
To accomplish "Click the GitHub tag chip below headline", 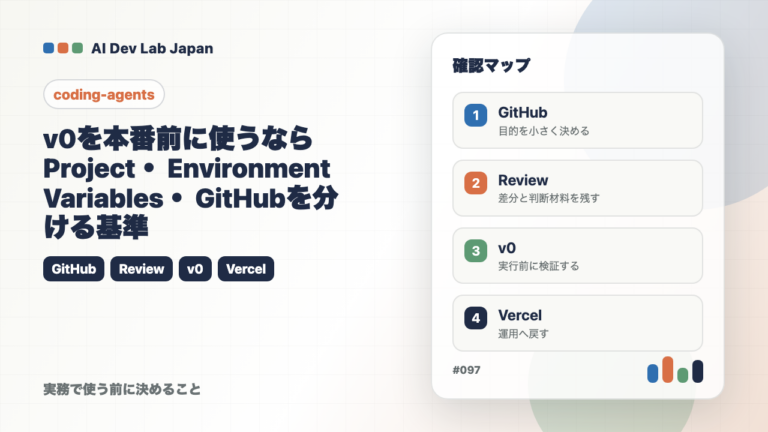I will pyautogui.click(x=73, y=269).
